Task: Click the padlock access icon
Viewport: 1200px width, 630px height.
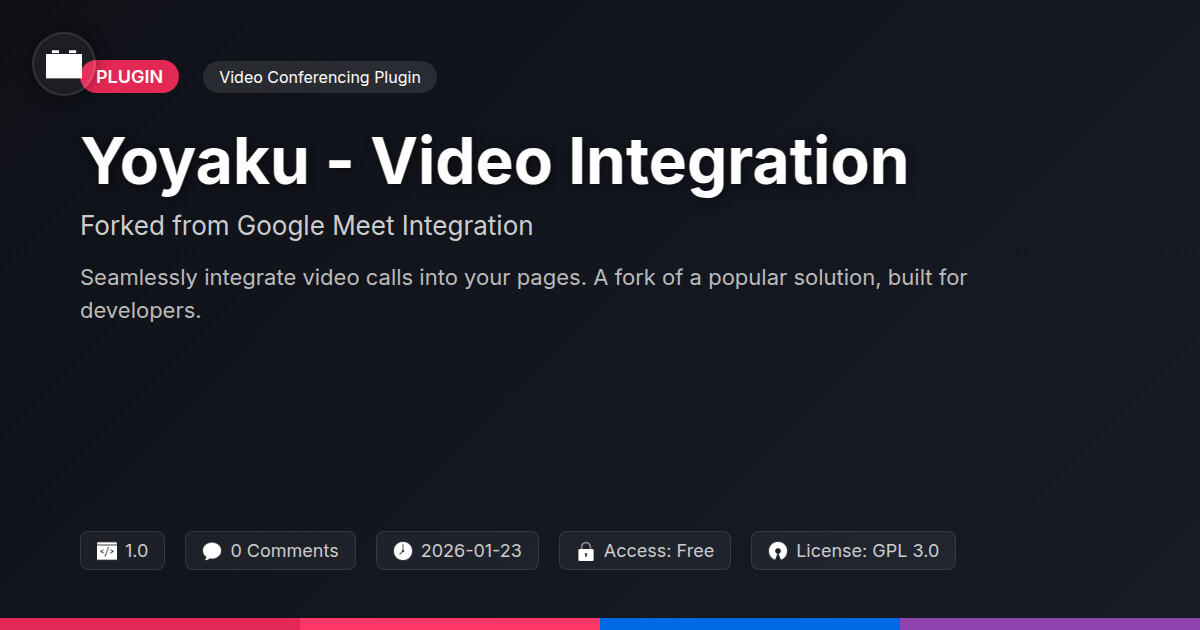Action: point(585,551)
